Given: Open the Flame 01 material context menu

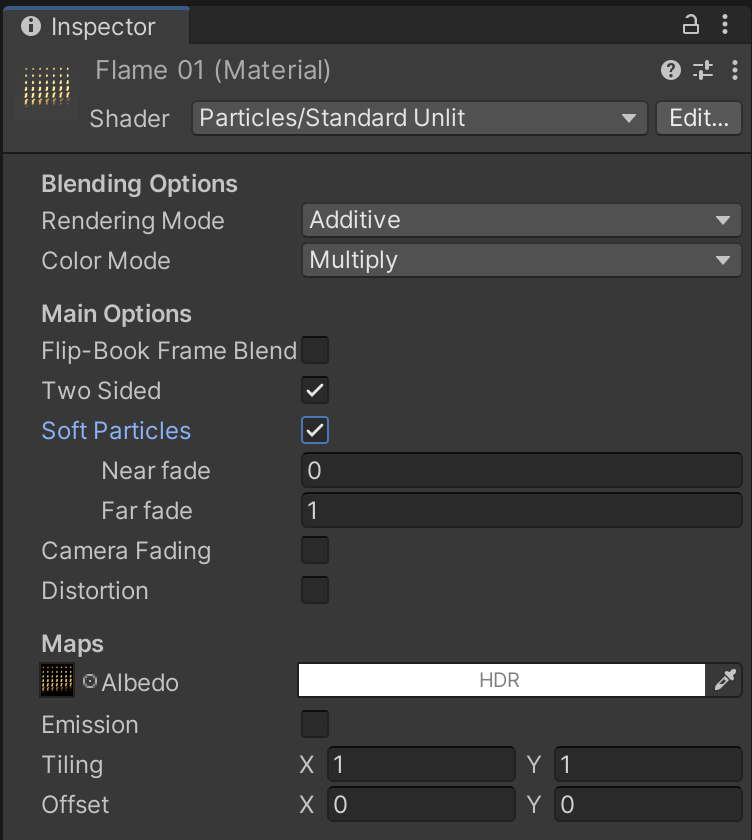Looking at the screenshot, I should pos(735,70).
